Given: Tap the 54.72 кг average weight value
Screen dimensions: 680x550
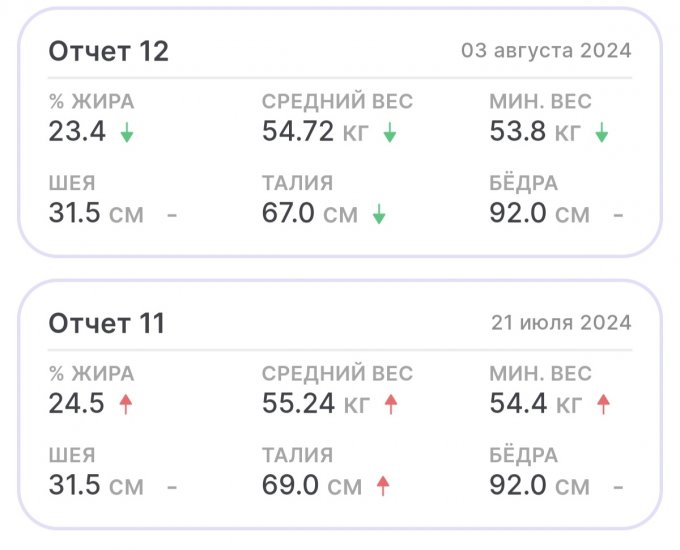Looking at the screenshot, I should click(315, 132).
